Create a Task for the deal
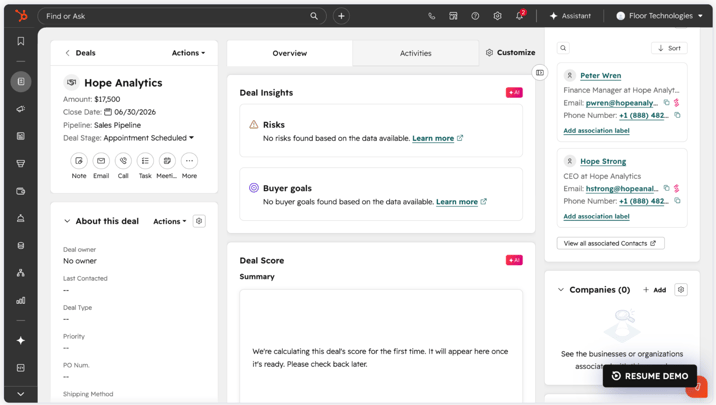The image size is (716, 405). coord(145,161)
